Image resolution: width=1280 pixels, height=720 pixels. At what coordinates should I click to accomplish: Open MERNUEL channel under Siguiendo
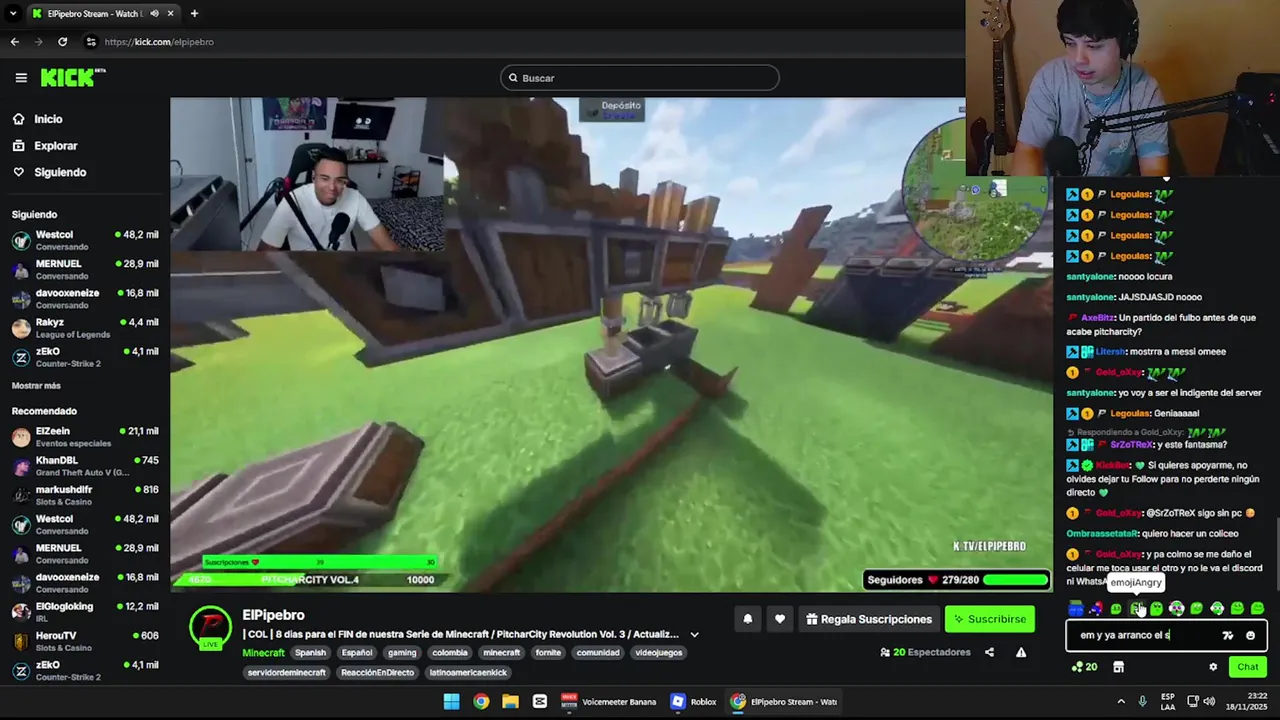(85, 270)
